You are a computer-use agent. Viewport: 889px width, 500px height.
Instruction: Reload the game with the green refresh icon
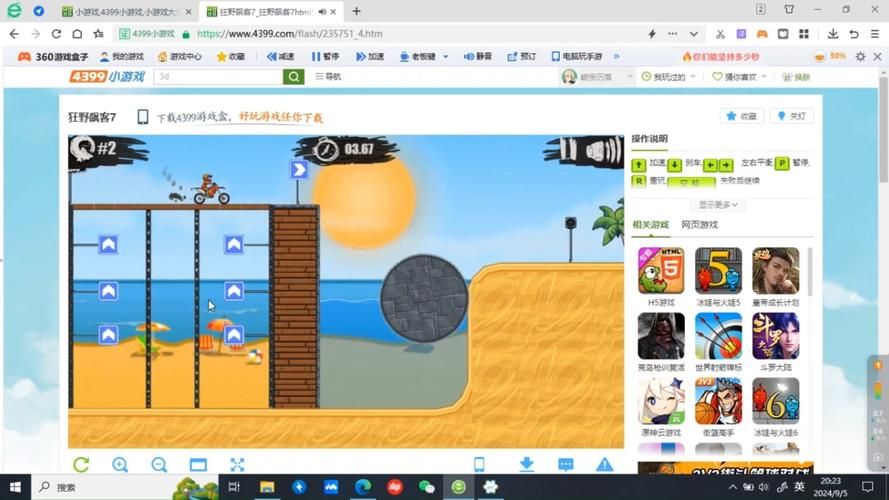[x=81, y=465]
